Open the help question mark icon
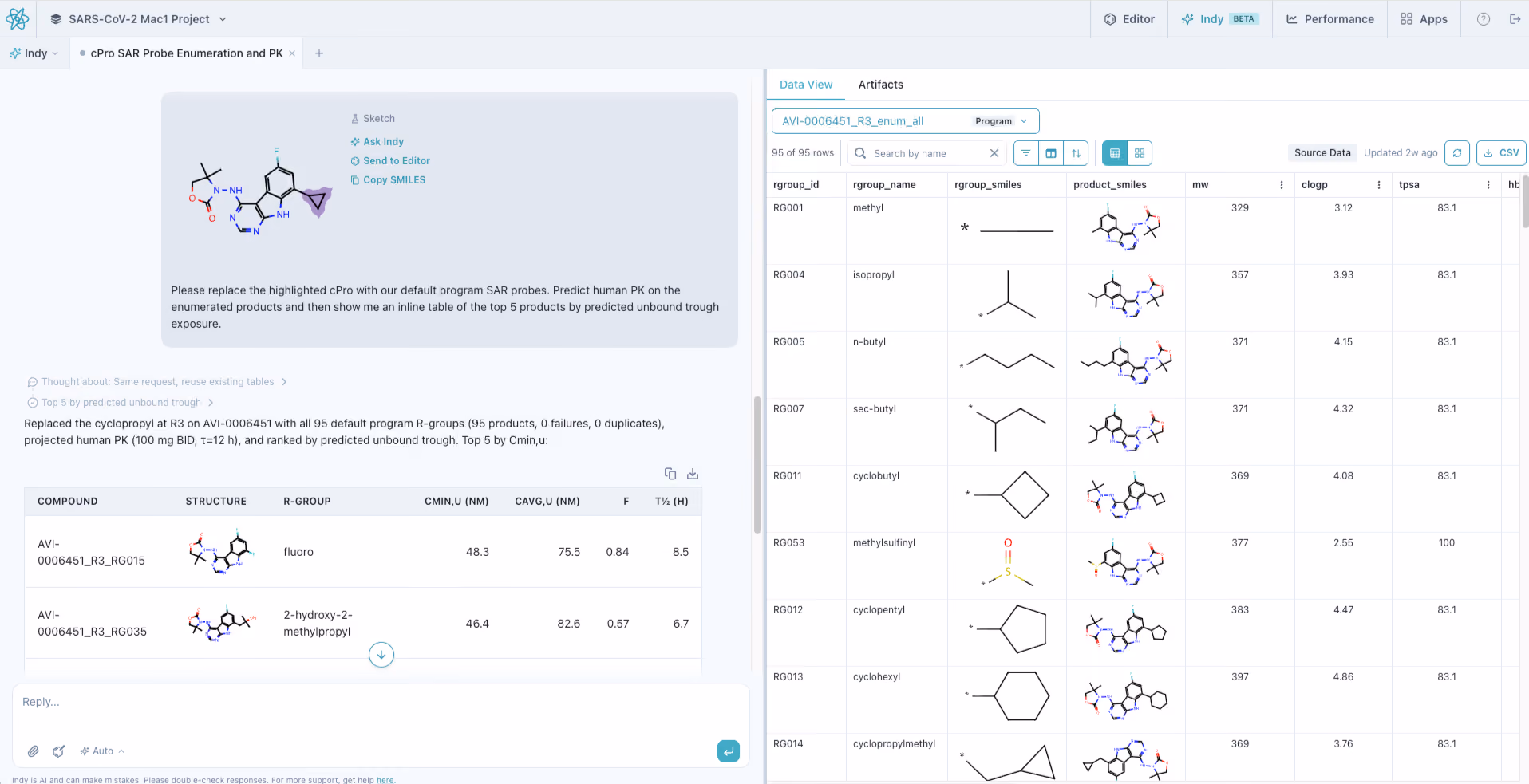This screenshot has width=1529, height=784. 1484,19
